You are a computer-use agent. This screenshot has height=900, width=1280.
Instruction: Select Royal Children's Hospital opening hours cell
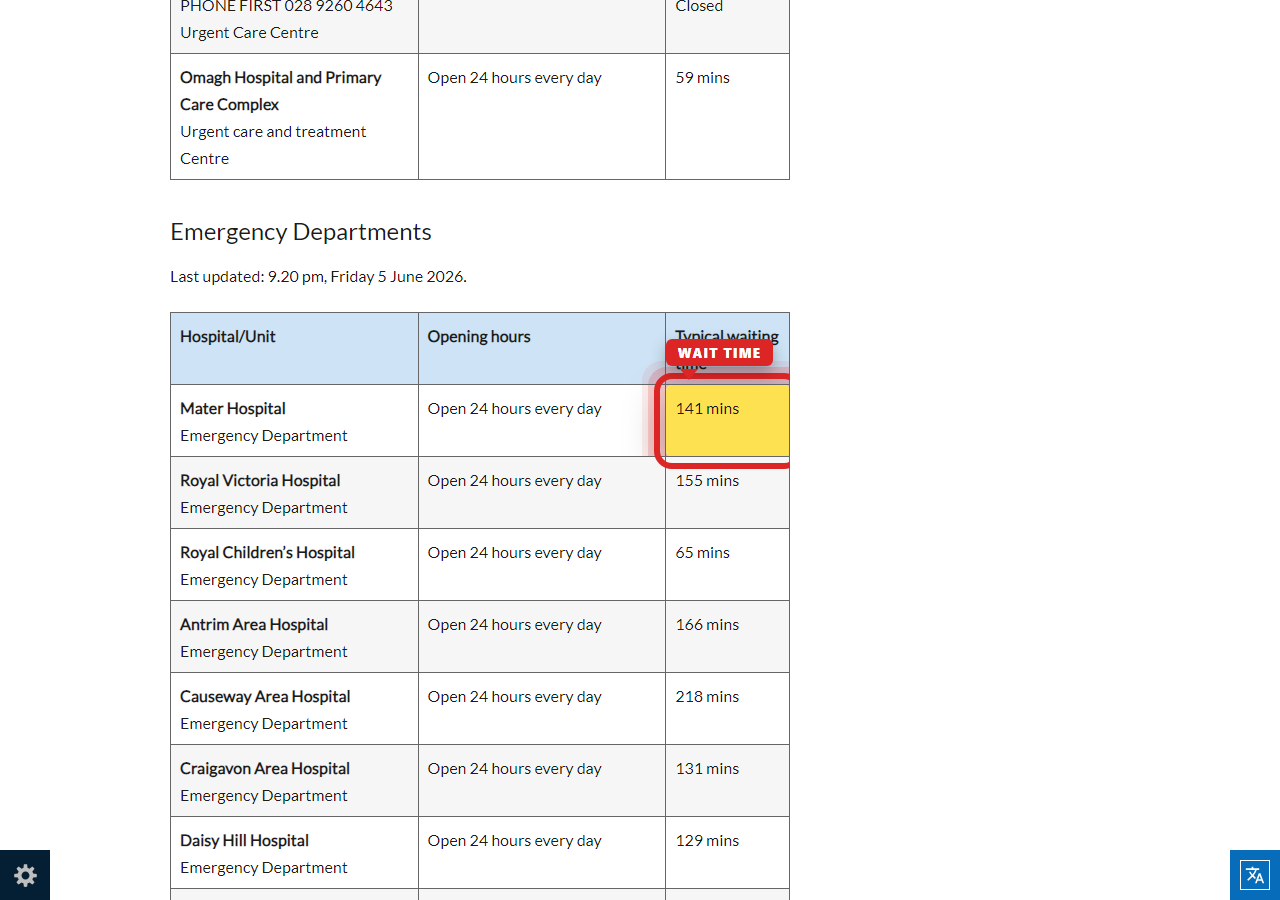pos(542,564)
